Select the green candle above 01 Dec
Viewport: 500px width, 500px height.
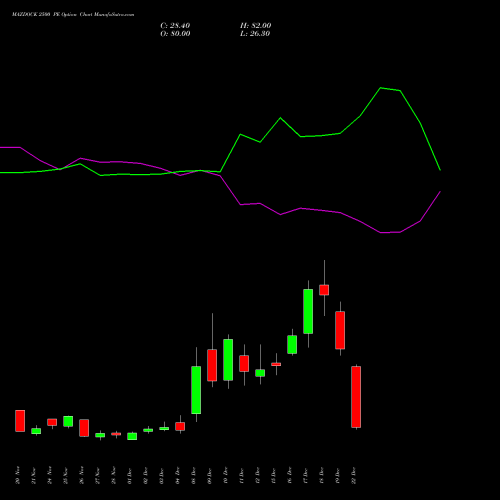[132, 436]
